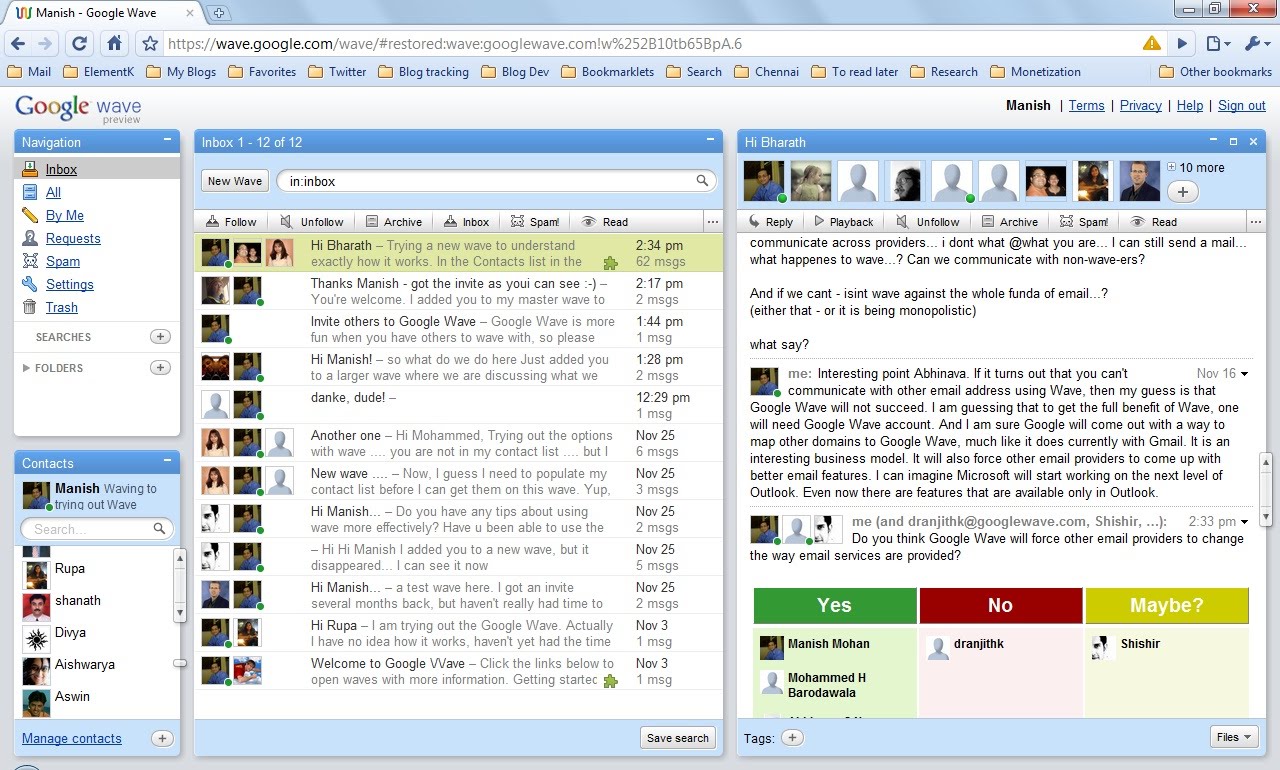
Task: Expand the Folders section in Navigation
Action: [x=53, y=368]
